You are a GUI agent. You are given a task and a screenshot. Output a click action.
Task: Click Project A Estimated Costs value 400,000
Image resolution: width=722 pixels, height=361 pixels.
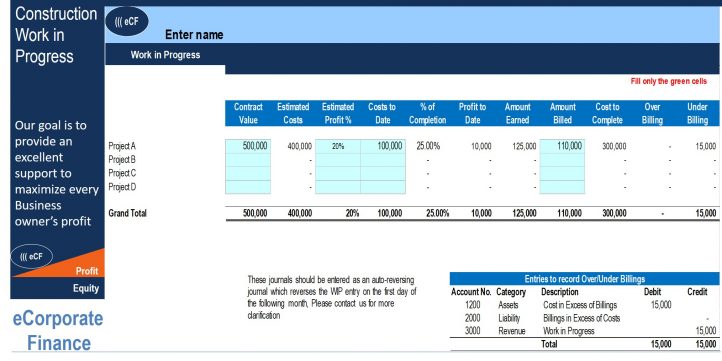(x=300, y=147)
